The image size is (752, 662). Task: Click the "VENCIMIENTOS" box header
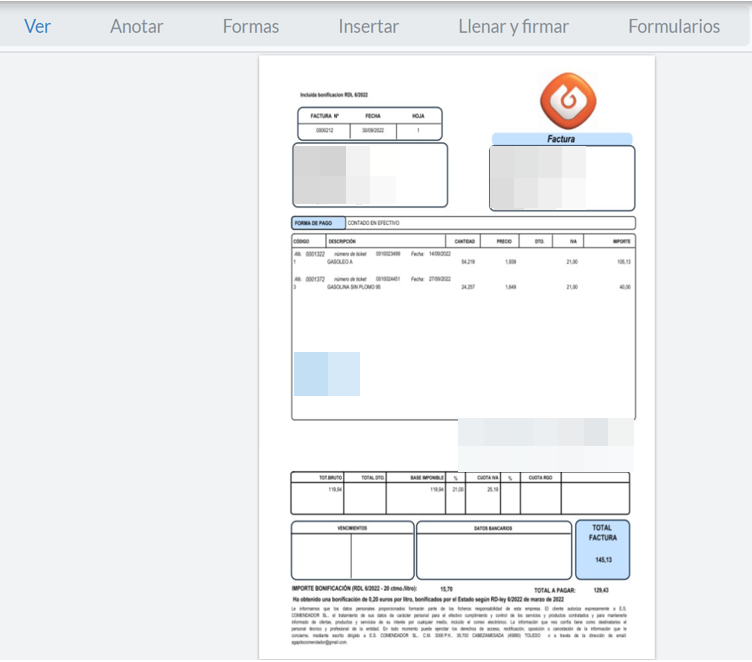pyautogui.click(x=352, y=528)
